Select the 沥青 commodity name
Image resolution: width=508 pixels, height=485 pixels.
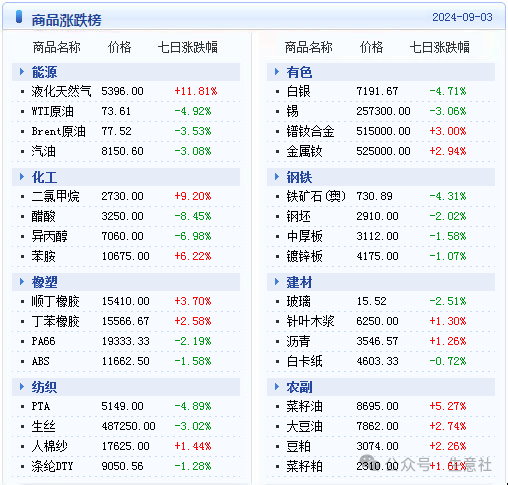[299, 341]
